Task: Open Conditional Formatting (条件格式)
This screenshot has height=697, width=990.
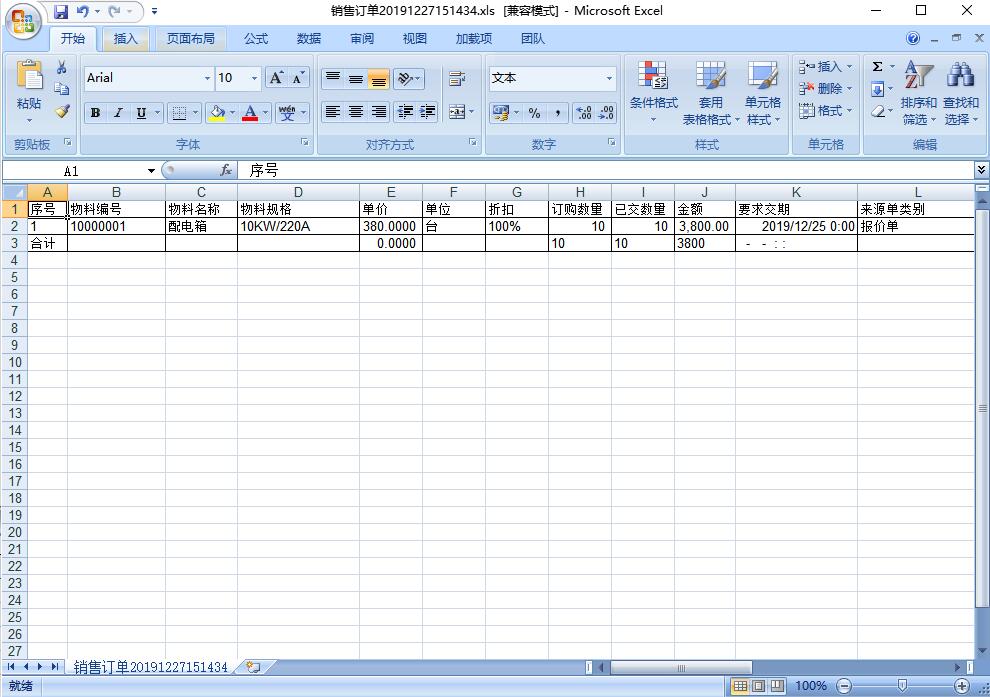Action: (653, 95)
